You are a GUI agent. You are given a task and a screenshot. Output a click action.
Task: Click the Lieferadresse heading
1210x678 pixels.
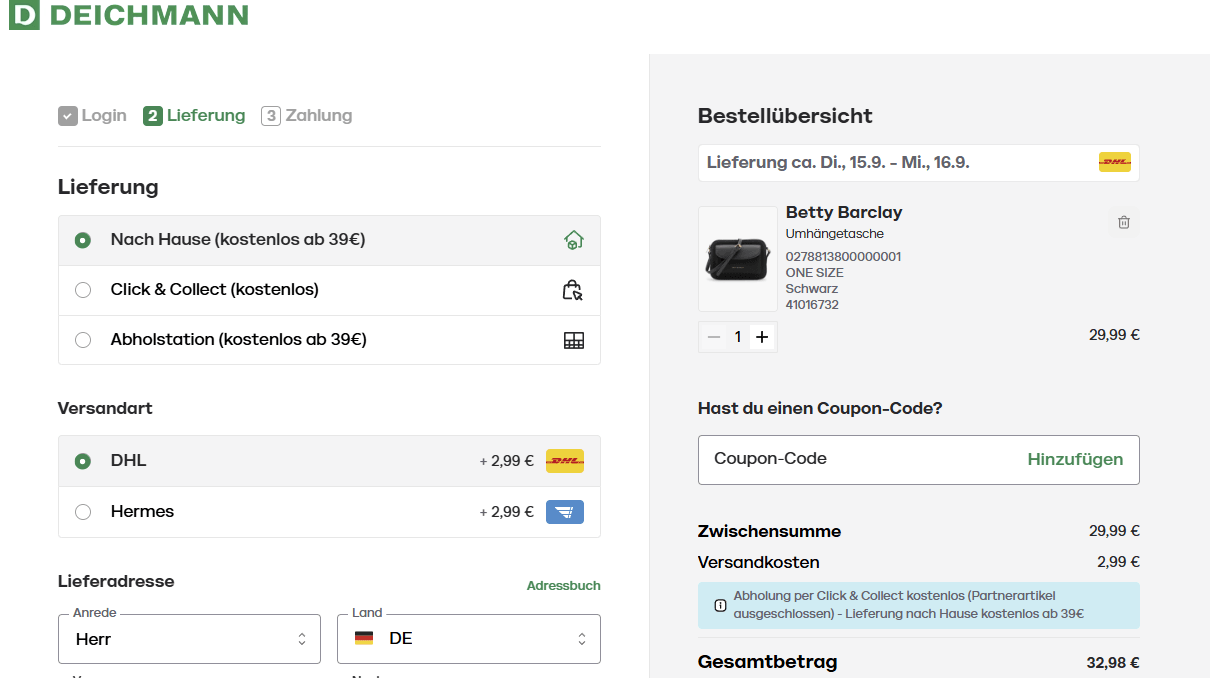tap(116, 581)
